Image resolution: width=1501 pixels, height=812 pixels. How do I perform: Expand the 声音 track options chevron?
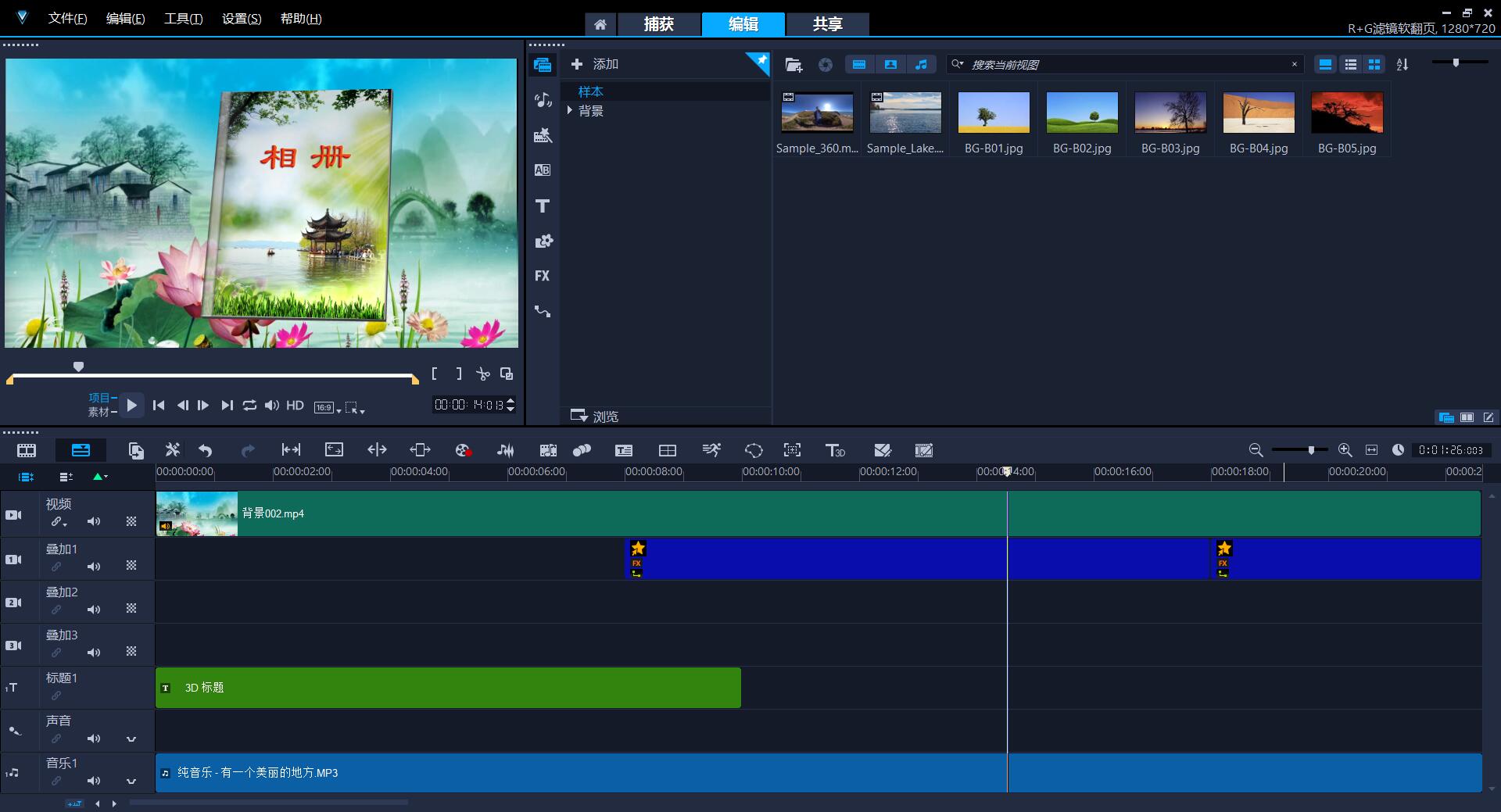[x=131, y=739]
